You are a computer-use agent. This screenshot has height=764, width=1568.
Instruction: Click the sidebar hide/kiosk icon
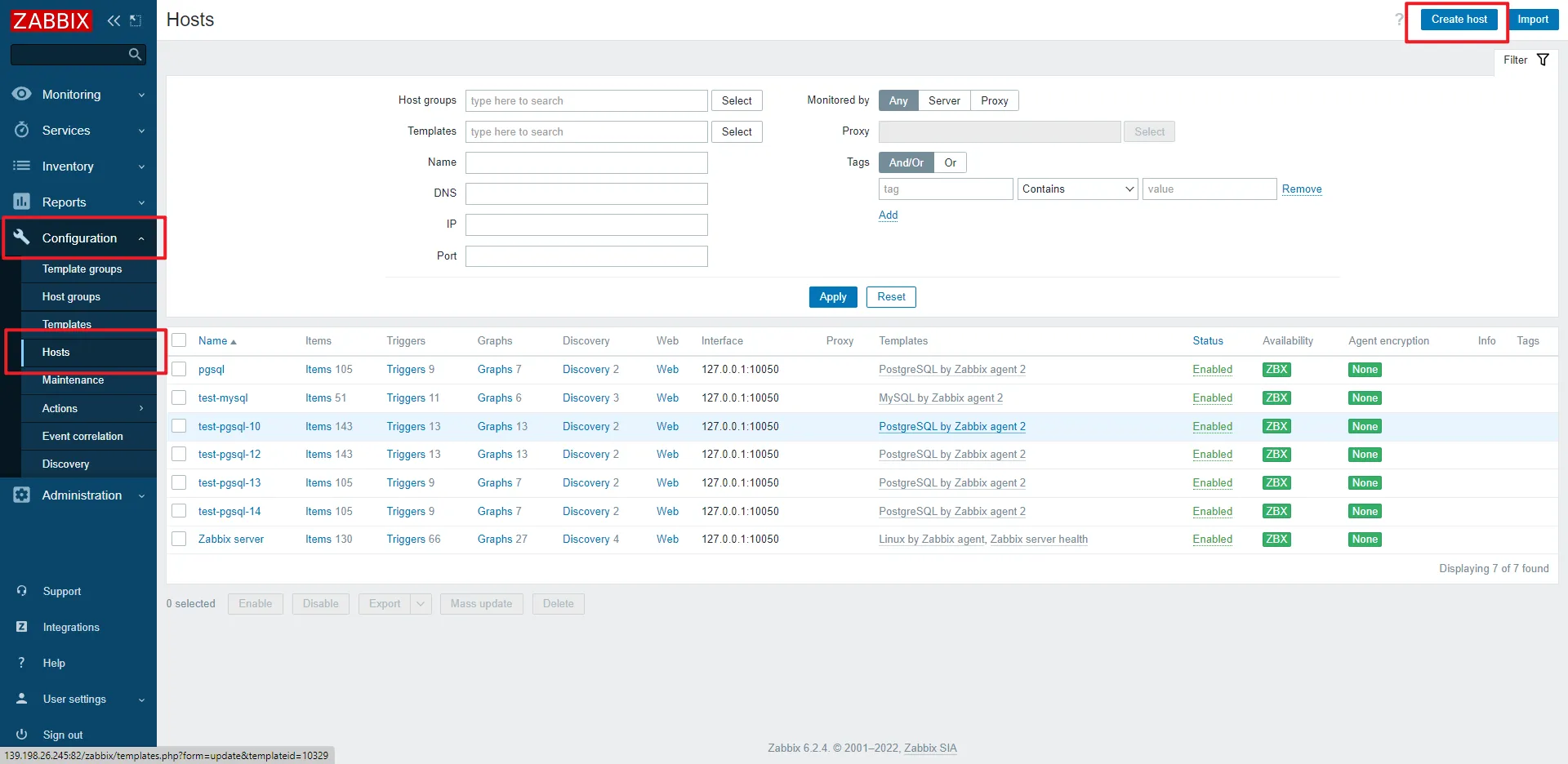[136, 20]
